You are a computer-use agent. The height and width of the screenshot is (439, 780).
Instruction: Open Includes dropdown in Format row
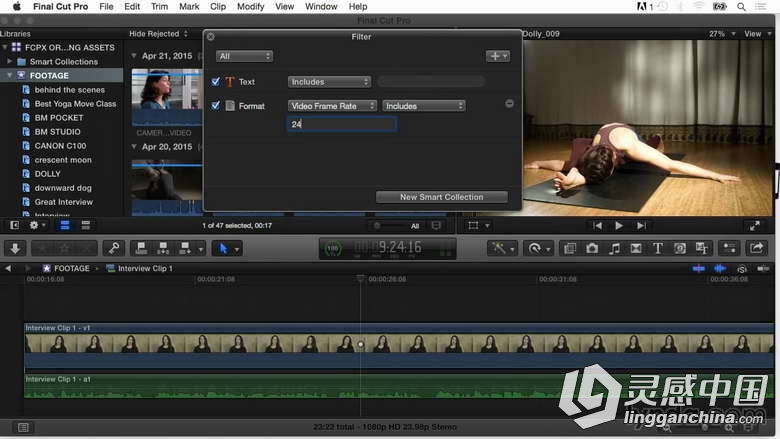pyautogui.click(x=424, y=106)
